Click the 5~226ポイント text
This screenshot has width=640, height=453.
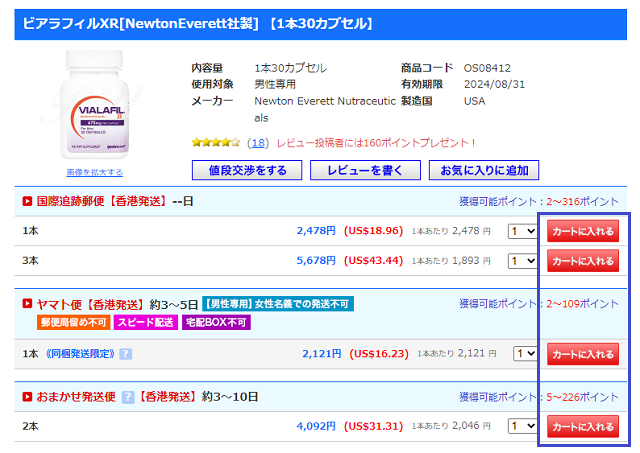(x=582, y=397)
